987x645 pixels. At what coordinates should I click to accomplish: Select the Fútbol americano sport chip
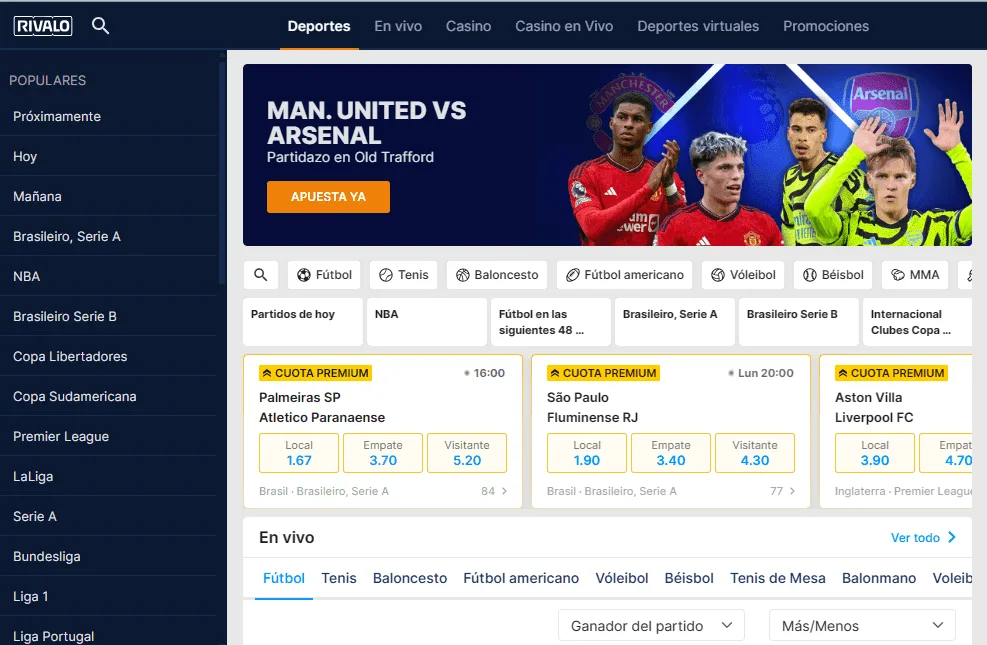(624, 275)
